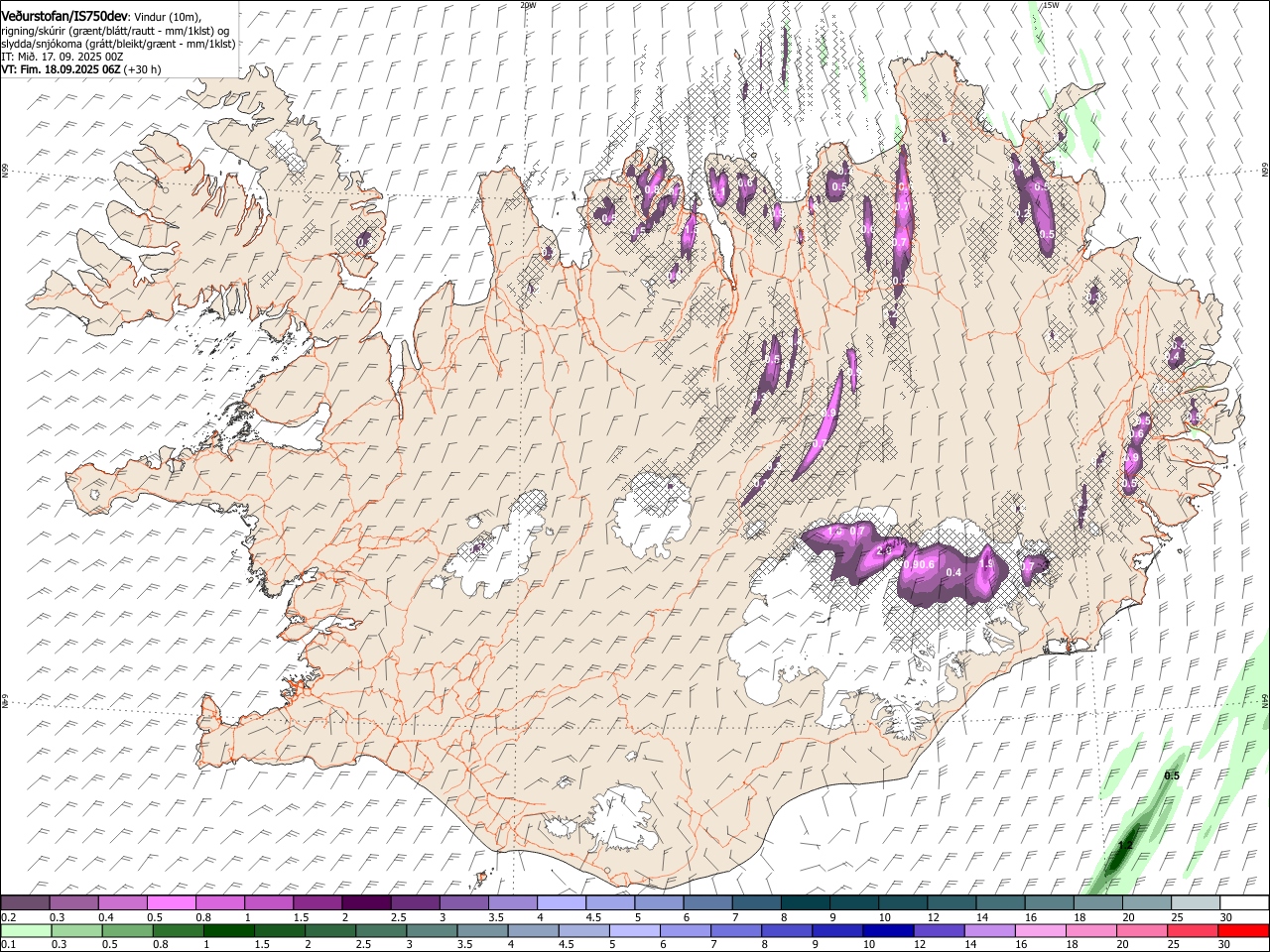Viewport: 1270px width, 952px height.
Task: Select the 3 violet swatch in snow legend
Action: click(x=463, y=902)
